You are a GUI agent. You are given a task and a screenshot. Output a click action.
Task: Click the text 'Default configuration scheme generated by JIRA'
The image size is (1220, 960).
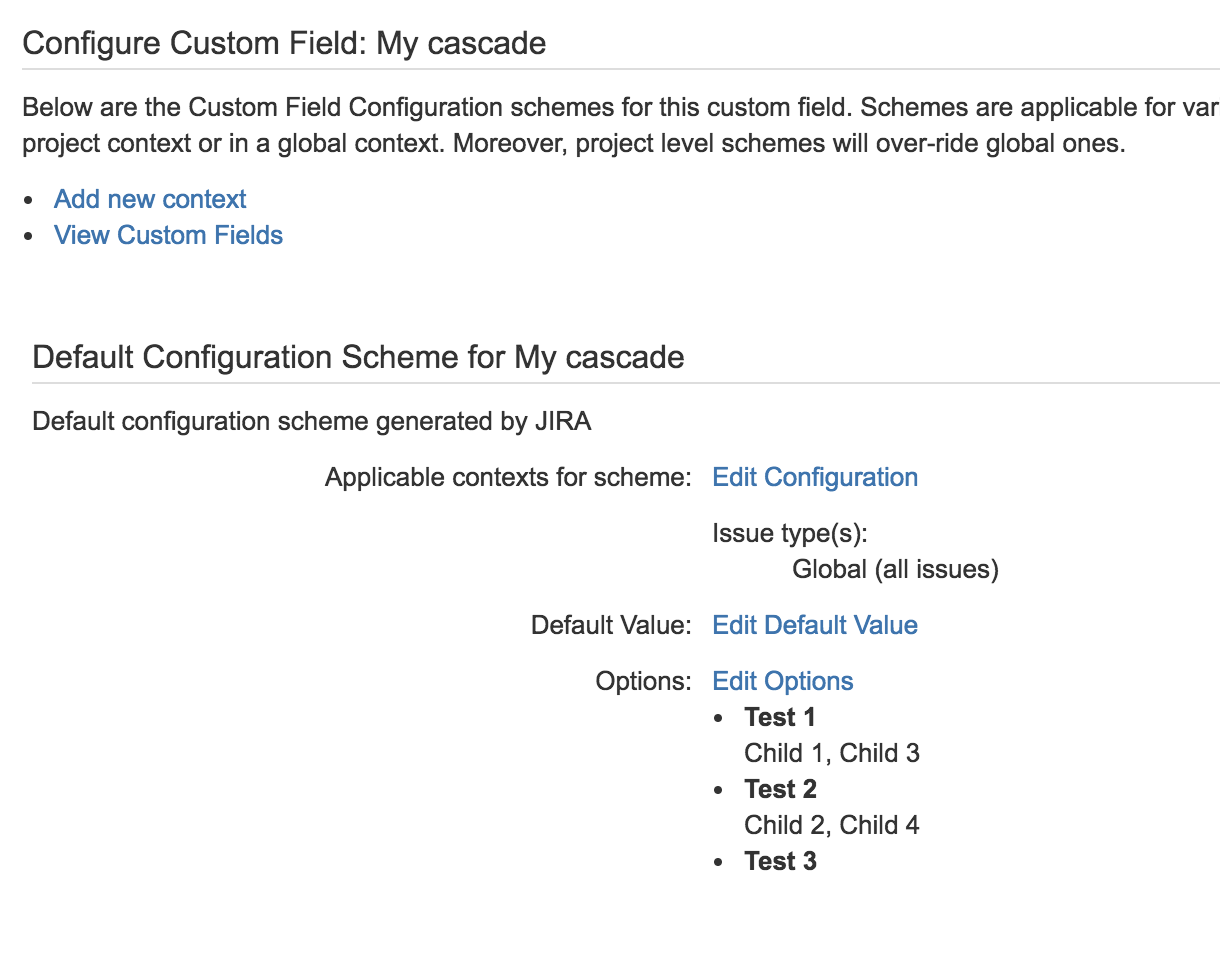click(x=312, y=421)
